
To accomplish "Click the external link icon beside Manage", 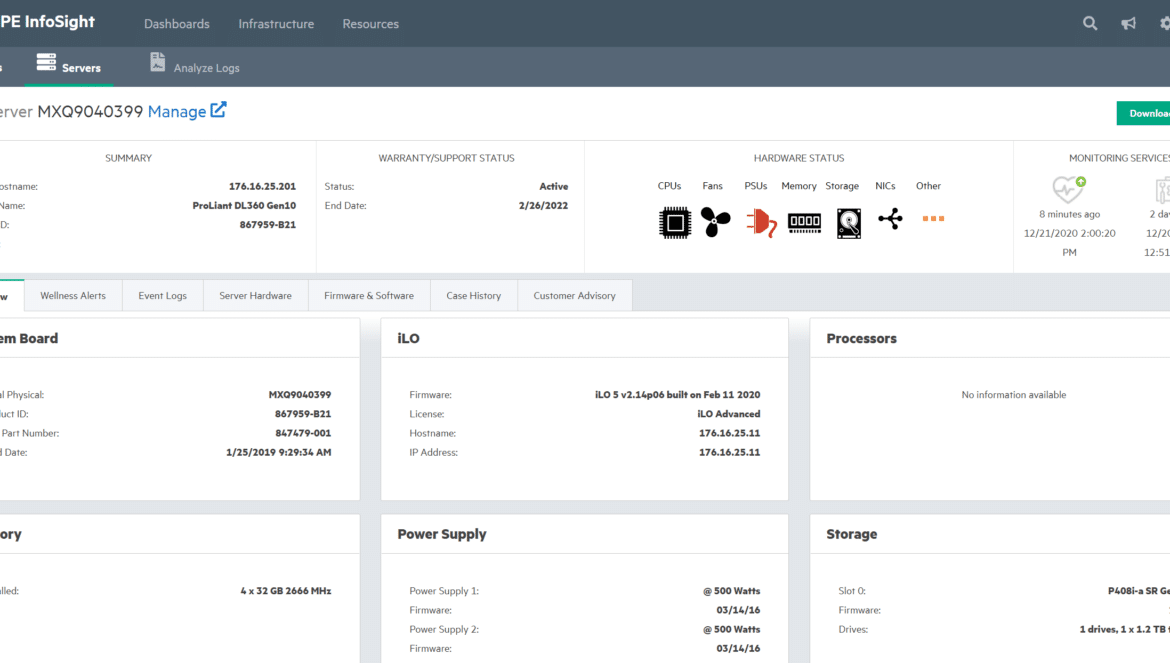I will pos(218,110).
